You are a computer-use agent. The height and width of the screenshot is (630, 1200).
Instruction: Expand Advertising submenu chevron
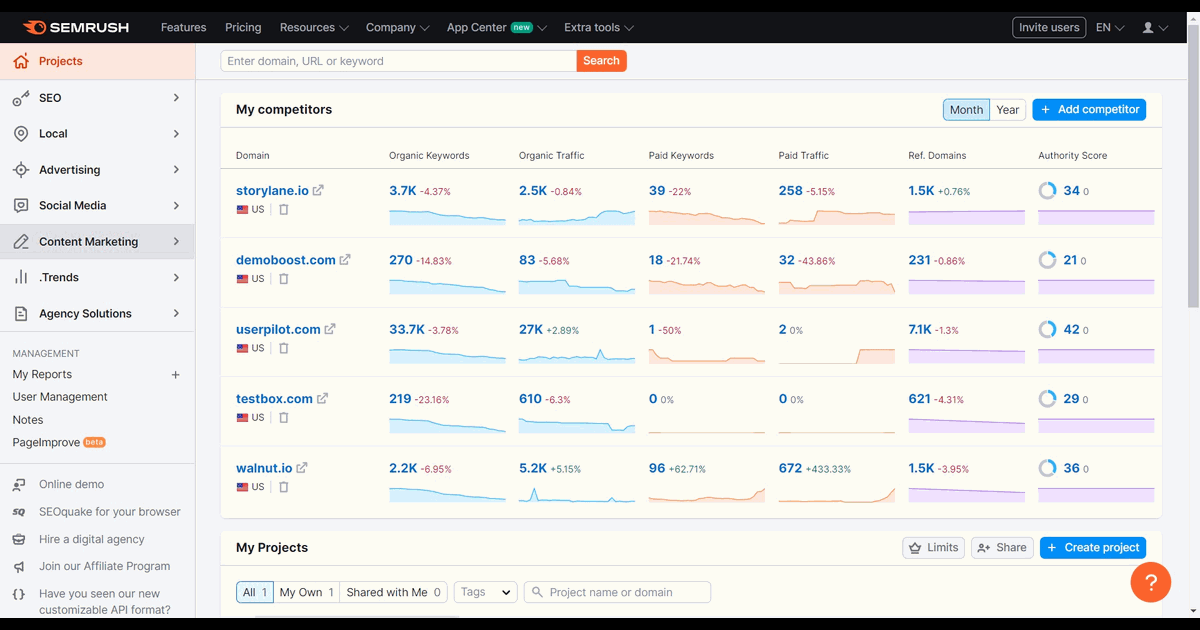pos(176,170)
